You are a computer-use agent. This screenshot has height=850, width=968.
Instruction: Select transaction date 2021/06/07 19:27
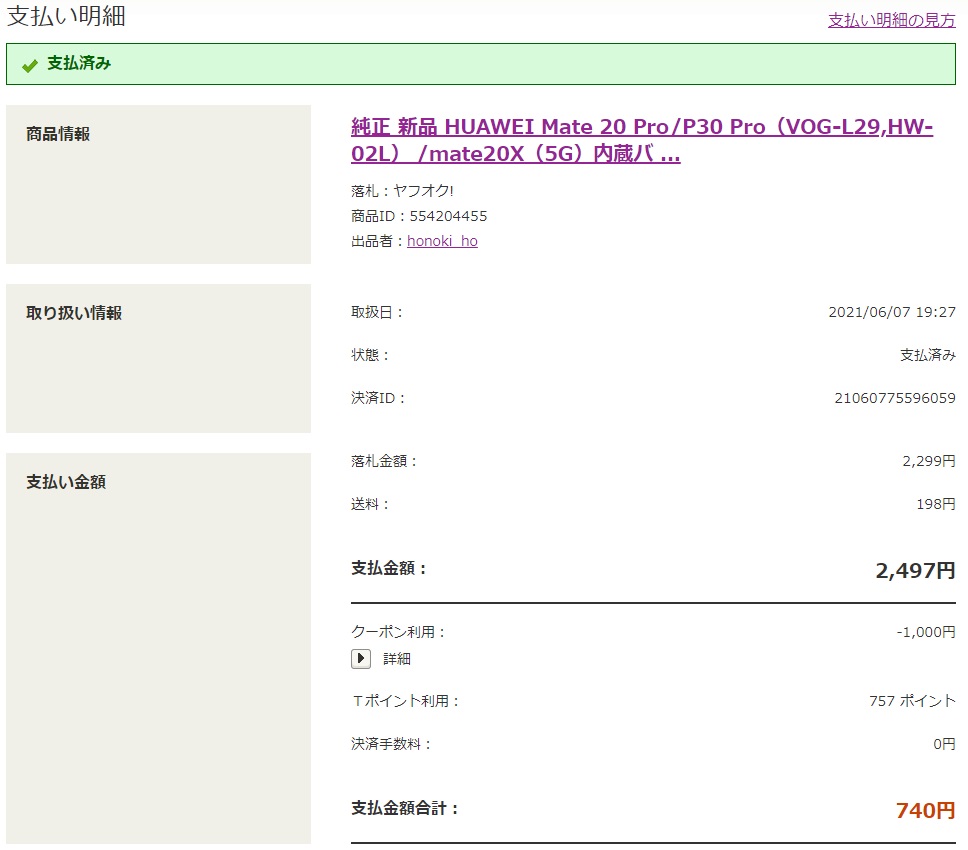[891, 312]
